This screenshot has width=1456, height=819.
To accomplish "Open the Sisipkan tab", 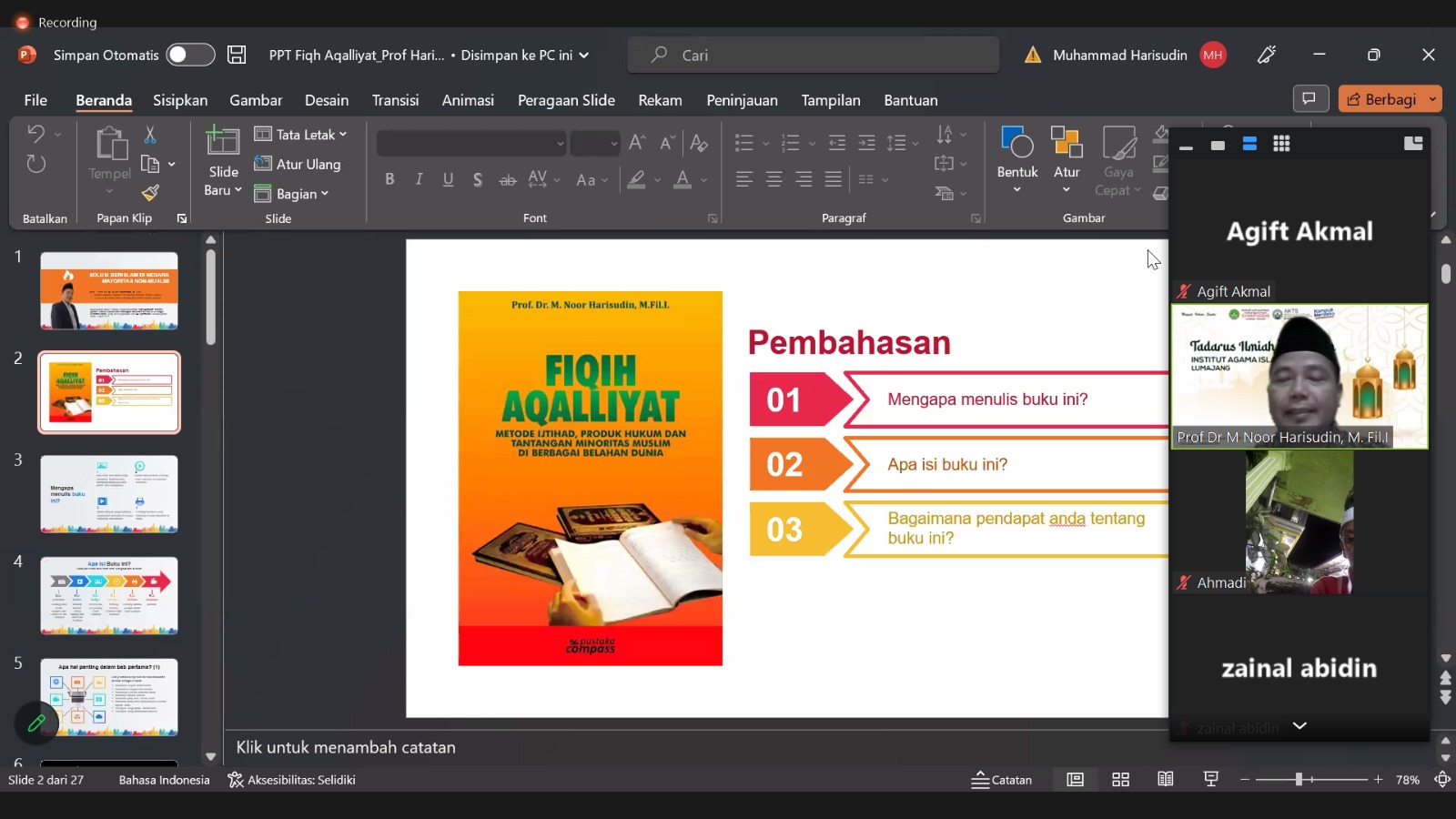I will pyautogui.click(x=180, y=100).
